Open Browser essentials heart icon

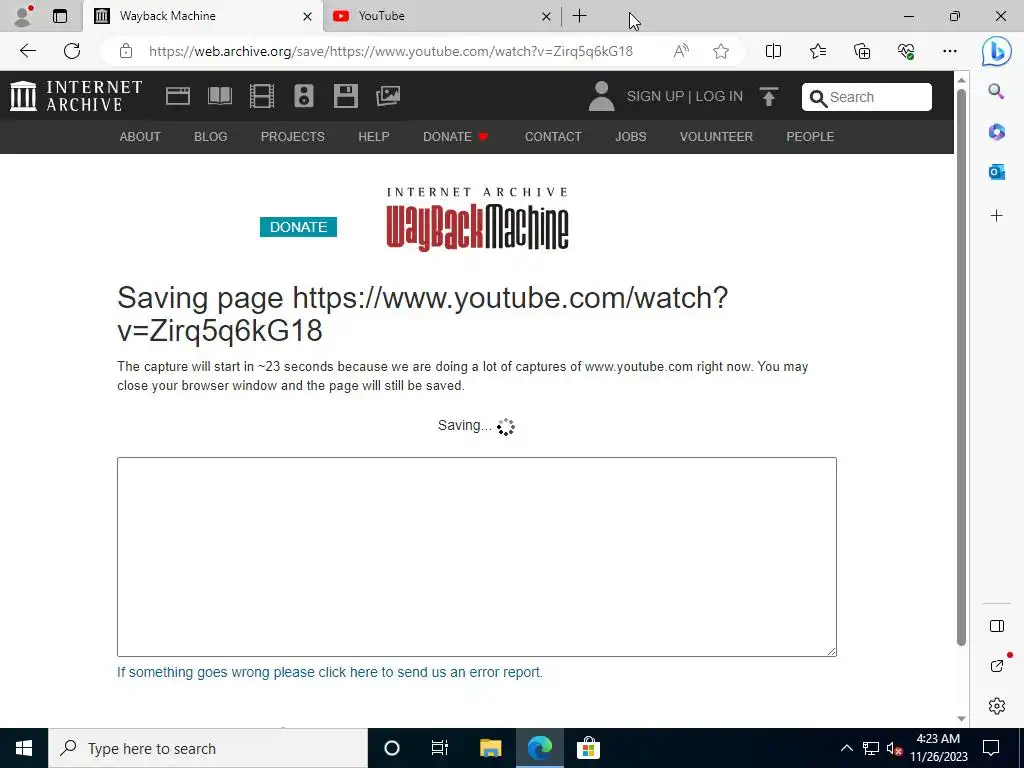click(906, 51)
